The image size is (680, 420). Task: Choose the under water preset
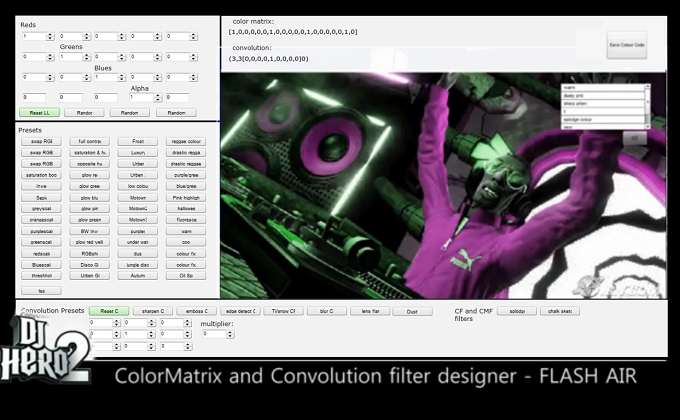pos(138,242)
